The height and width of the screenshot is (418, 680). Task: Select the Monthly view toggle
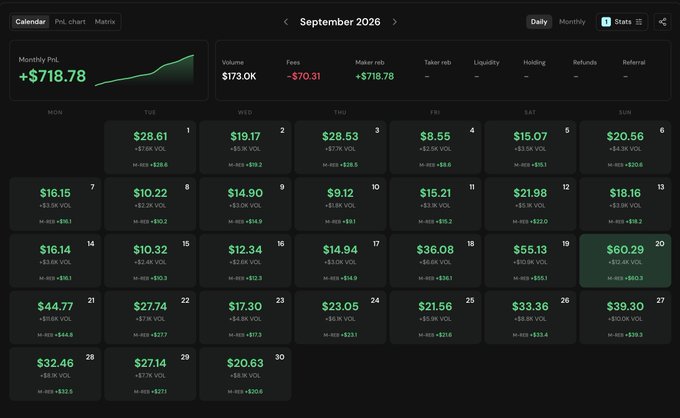pos(572,22)
